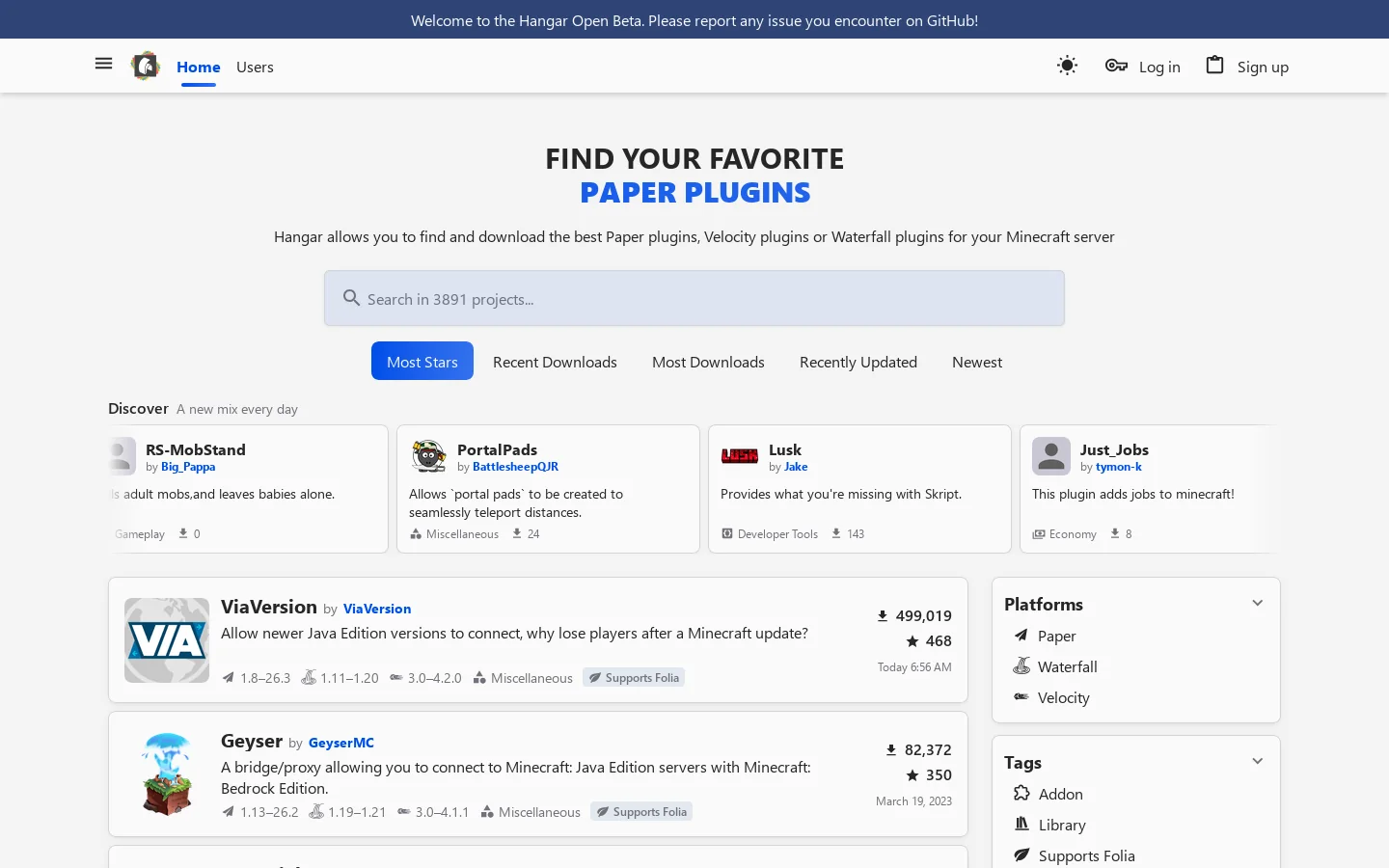Click the Log in link
Image resolution: width=1389 pixels, height=868 pixels.
[x=1159, y=67]
